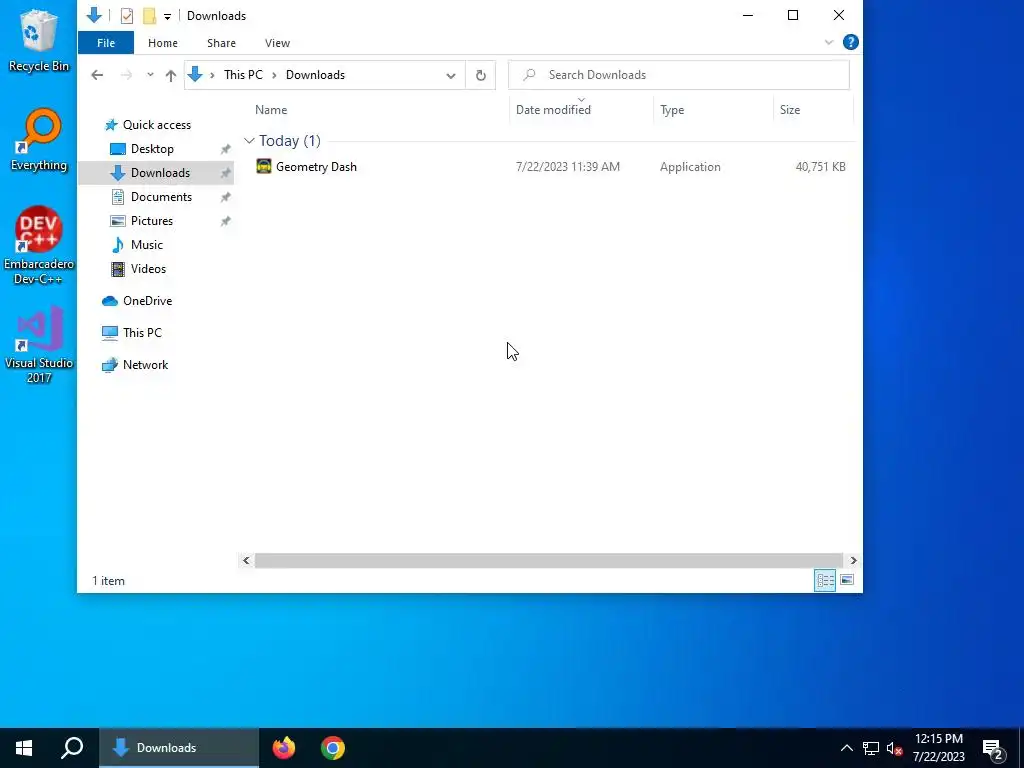The width and height of the screenshot is (1024, 768).
Task: Select Visual Studio 2017 desktop shortcut
Action: point(39,344)
